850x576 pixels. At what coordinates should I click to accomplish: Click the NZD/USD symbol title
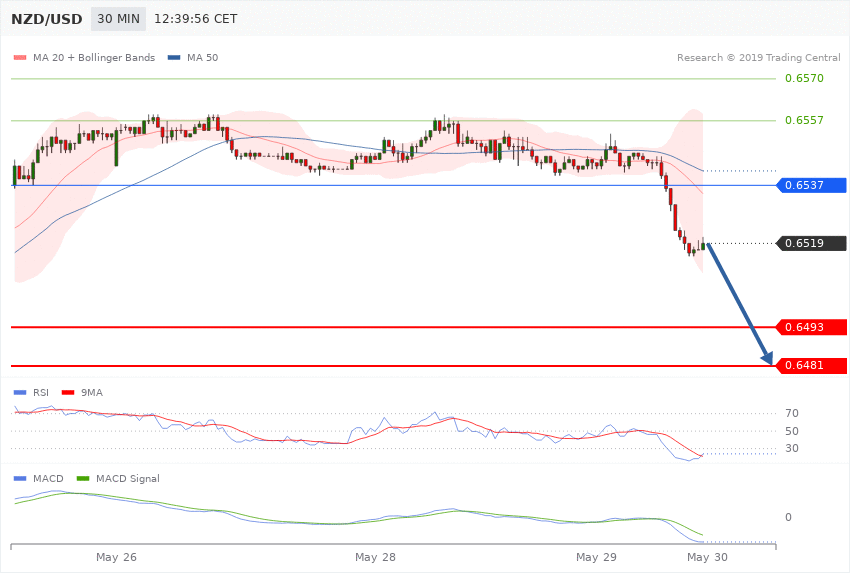coord(47,19)
